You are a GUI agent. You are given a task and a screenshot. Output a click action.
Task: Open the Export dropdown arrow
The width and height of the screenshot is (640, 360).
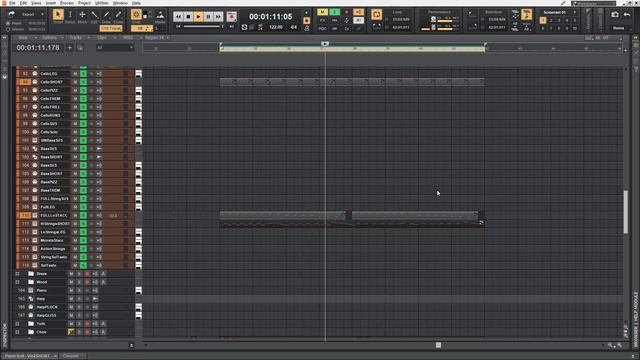click(42, 14)
